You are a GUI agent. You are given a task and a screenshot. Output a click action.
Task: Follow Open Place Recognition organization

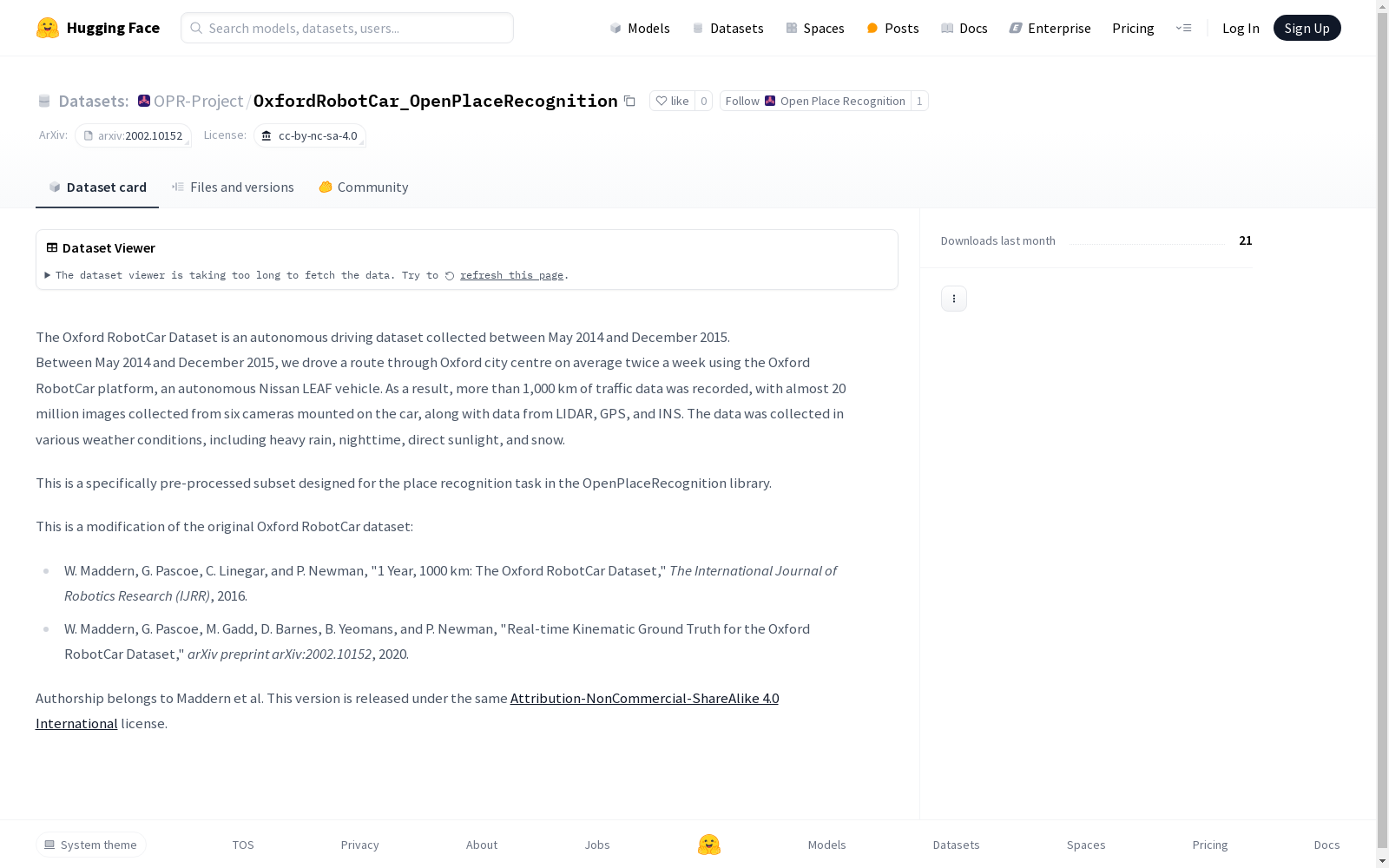click(815, 101)
